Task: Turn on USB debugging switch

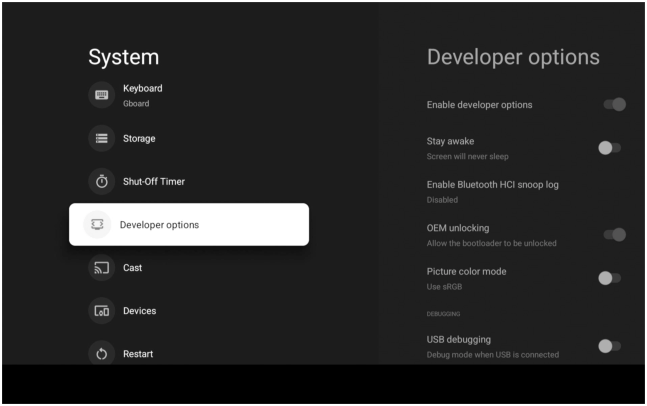Action: (609, 346)
